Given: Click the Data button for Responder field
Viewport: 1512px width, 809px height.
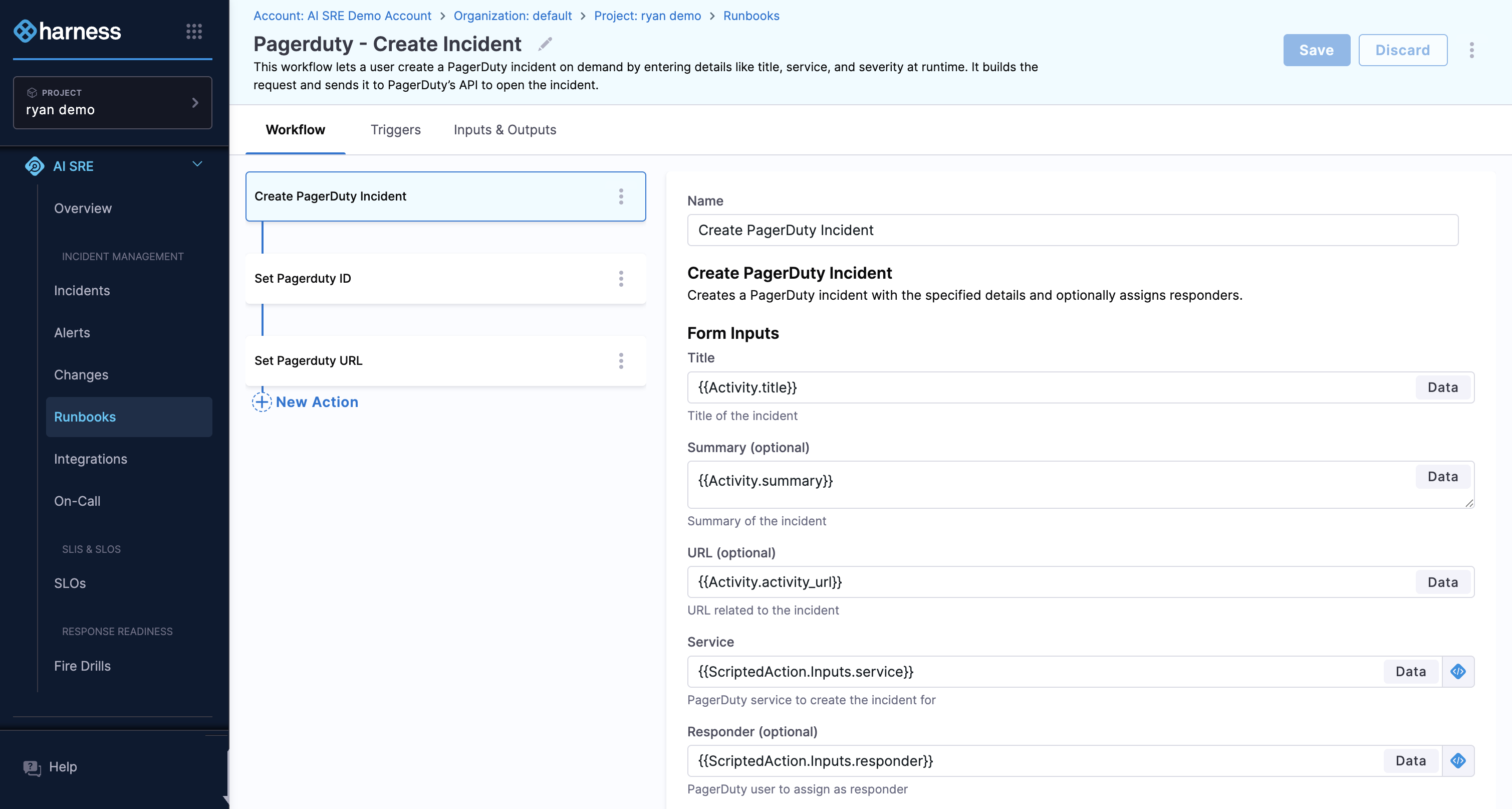Looking at the screenshot, I should tap(1410, 761).
